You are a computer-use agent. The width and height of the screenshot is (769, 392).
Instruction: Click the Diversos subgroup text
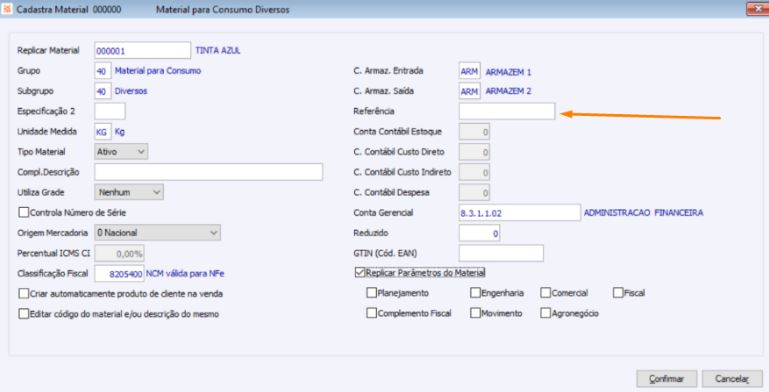131,91
